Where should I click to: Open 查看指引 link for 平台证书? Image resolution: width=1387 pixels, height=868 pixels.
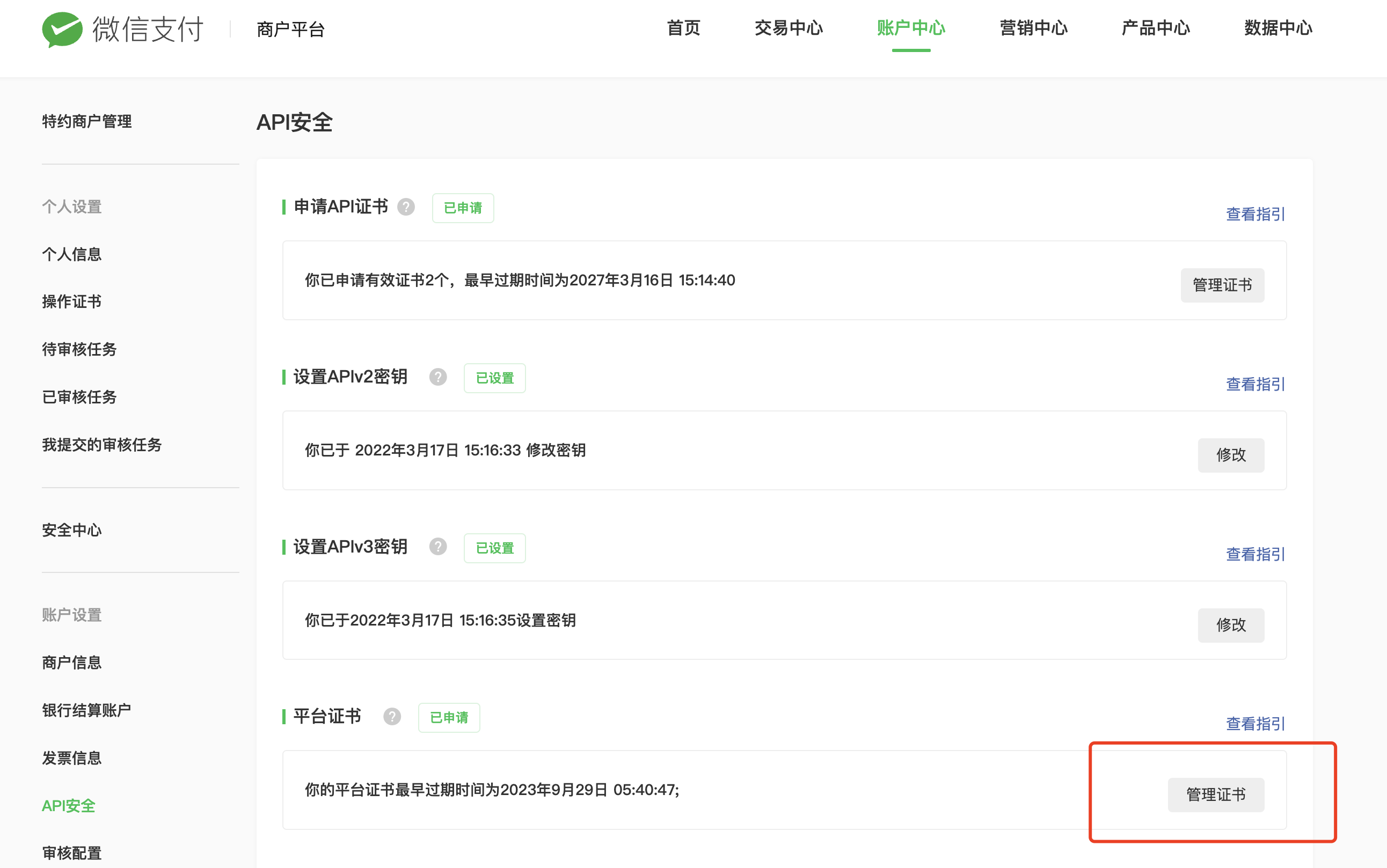coord(1255,723)
